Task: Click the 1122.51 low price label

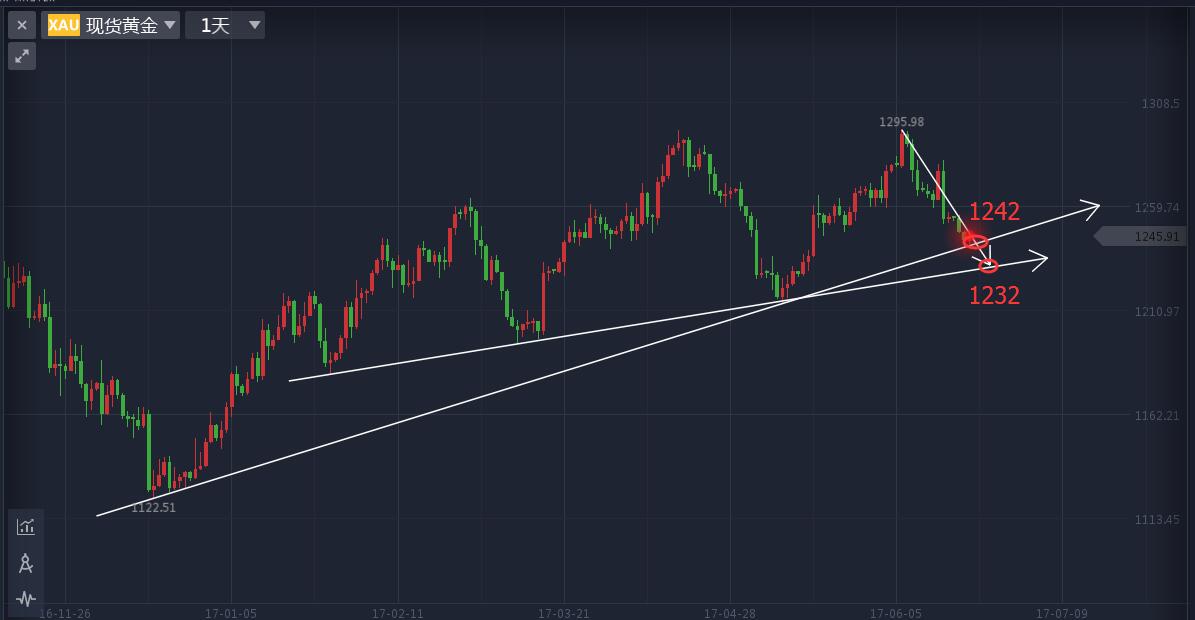Action: [x=154, y=508]
